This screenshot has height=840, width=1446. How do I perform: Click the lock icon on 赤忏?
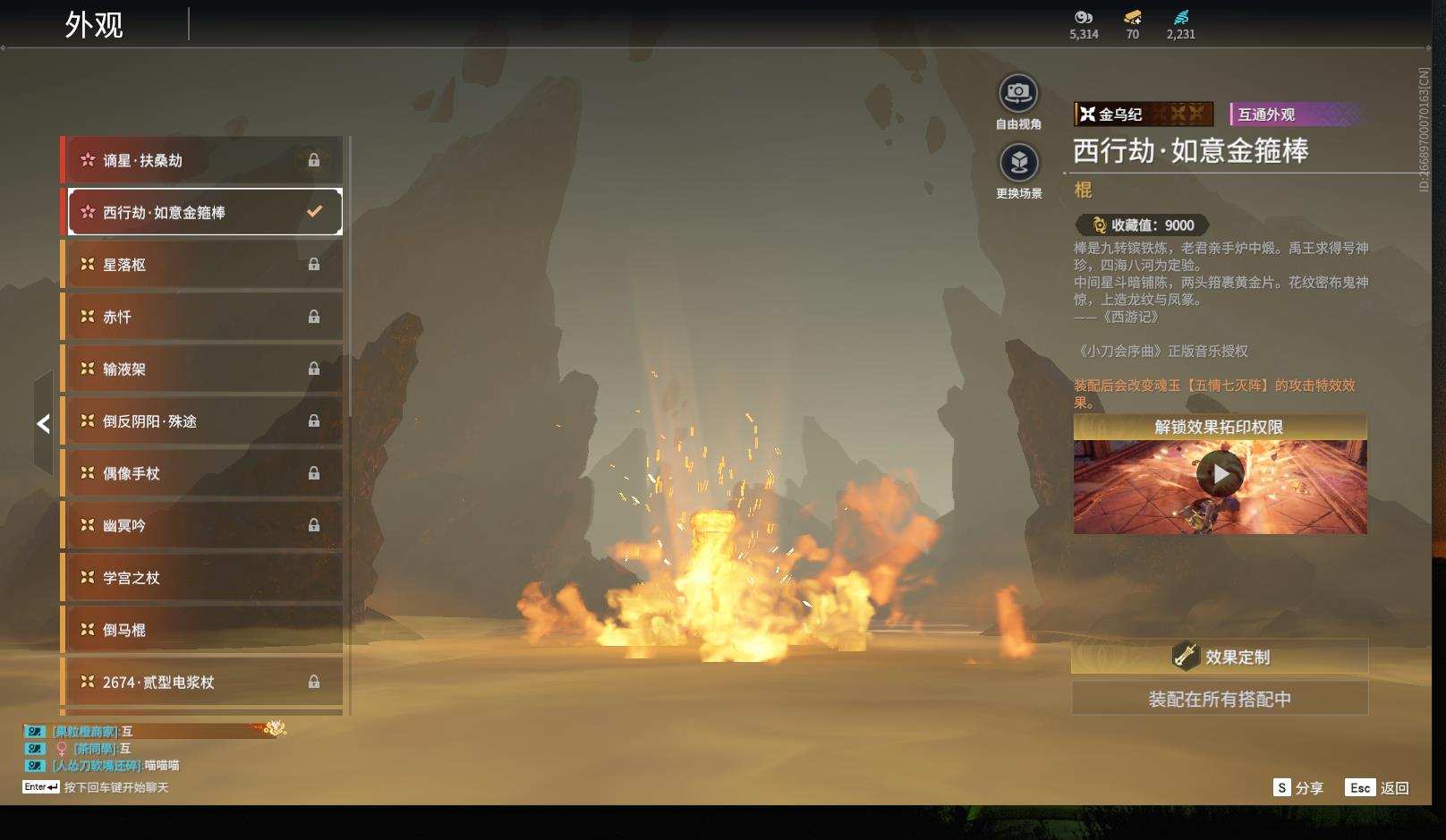314,316
